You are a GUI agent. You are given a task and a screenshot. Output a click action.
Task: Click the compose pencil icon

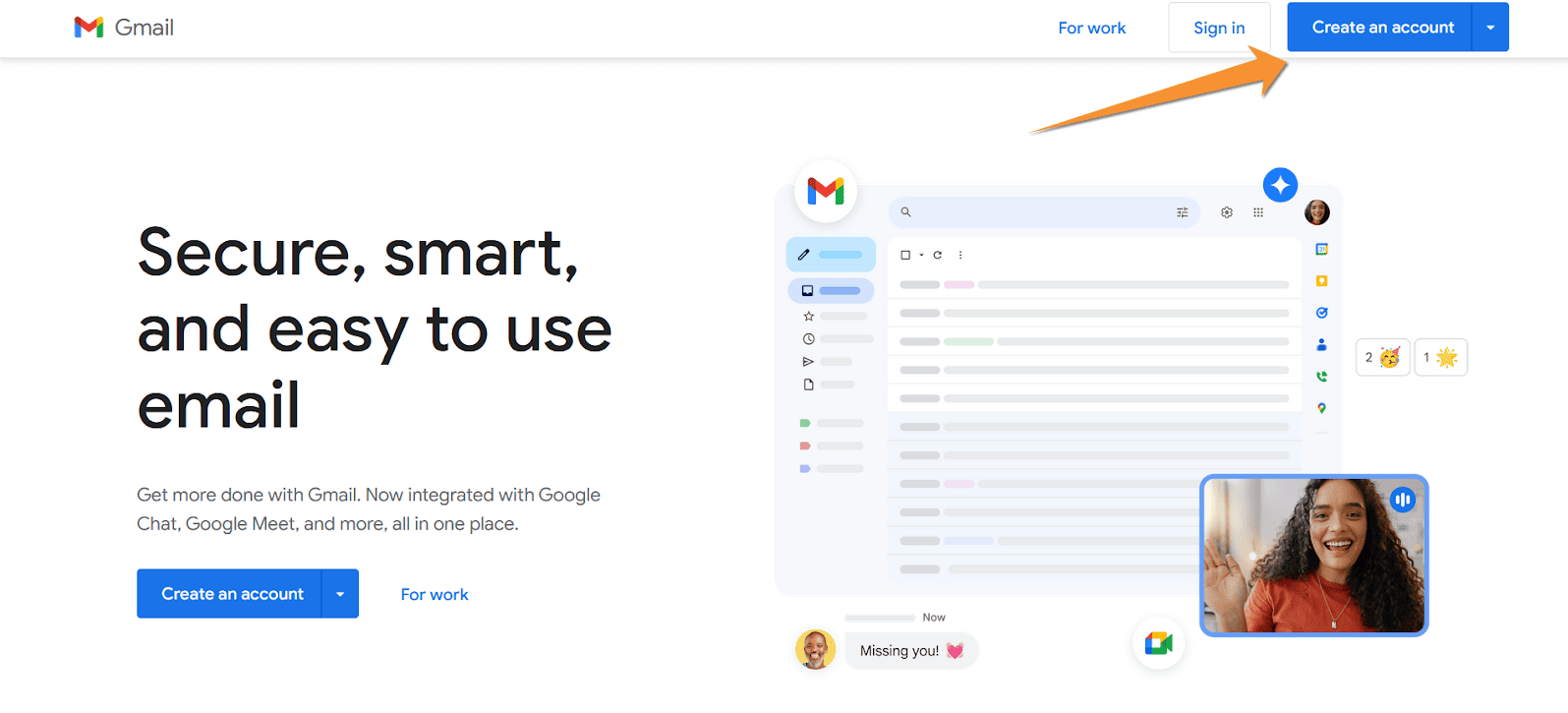(804, 255)
